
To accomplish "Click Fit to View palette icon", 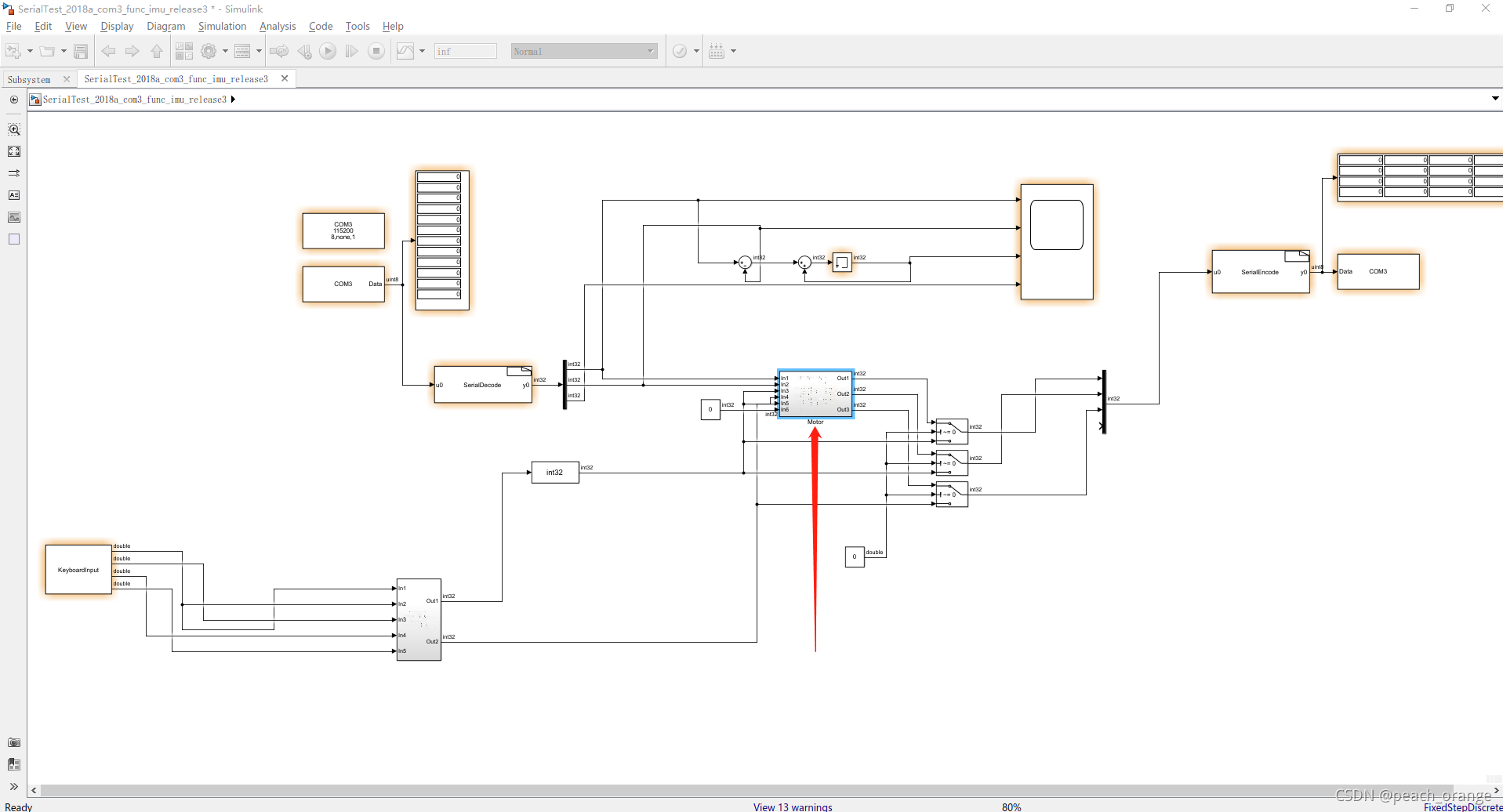I will coord(14,151).
